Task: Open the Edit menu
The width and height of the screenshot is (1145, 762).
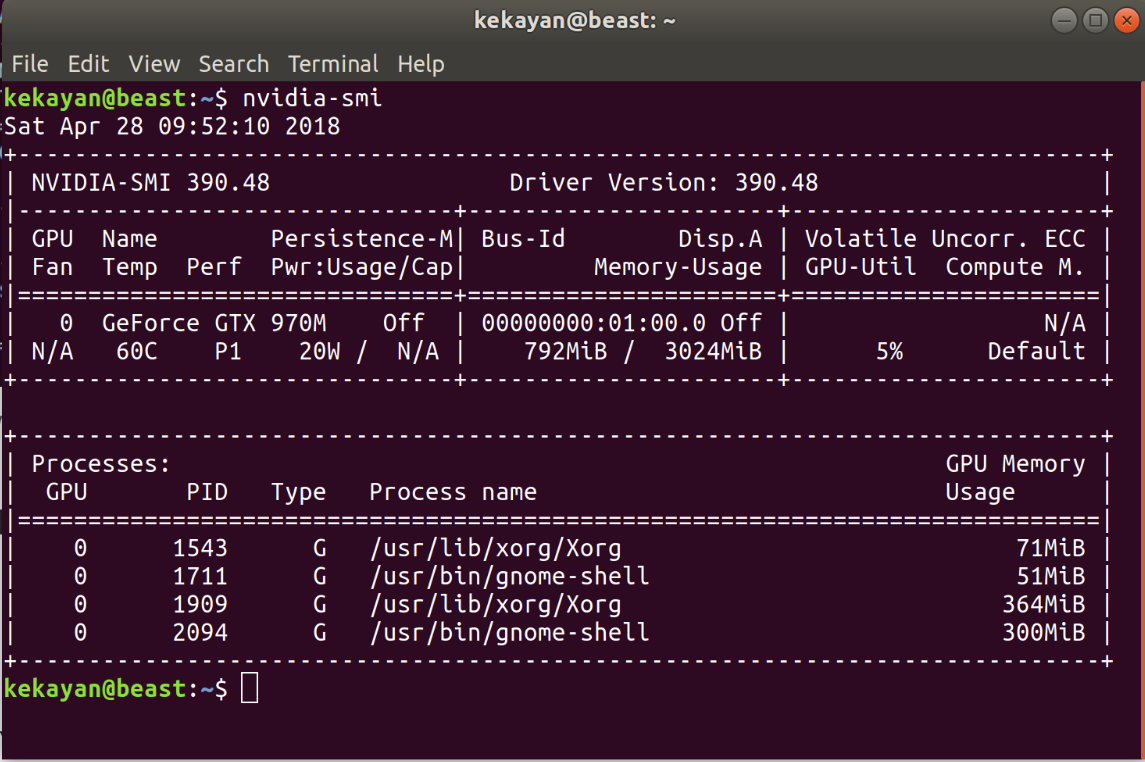Action: click(x=88, y=64)
